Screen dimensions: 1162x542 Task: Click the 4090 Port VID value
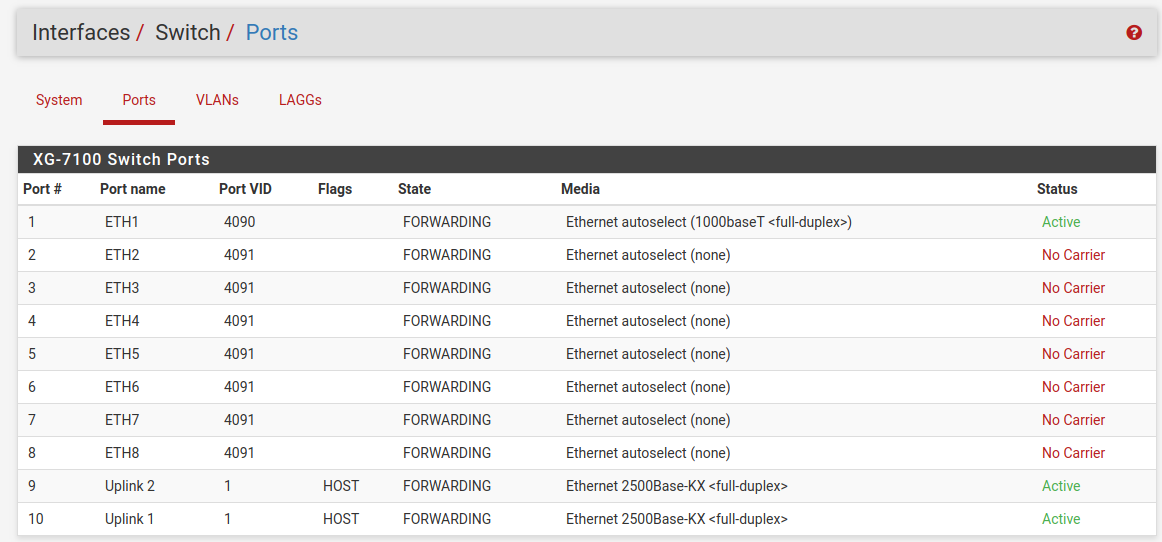[239, 222]
